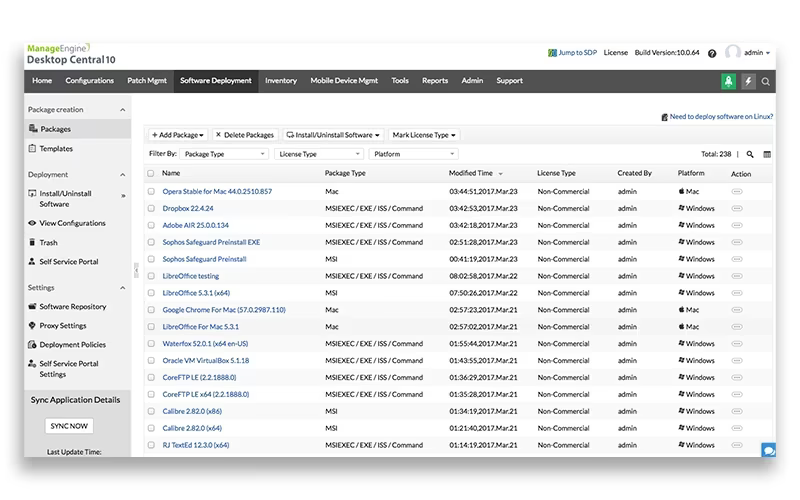Open action menu for Oracle VM VirtualBox row
Viewport: 800px width, 500px height.
pyautogui.click(x=737, y=361)
